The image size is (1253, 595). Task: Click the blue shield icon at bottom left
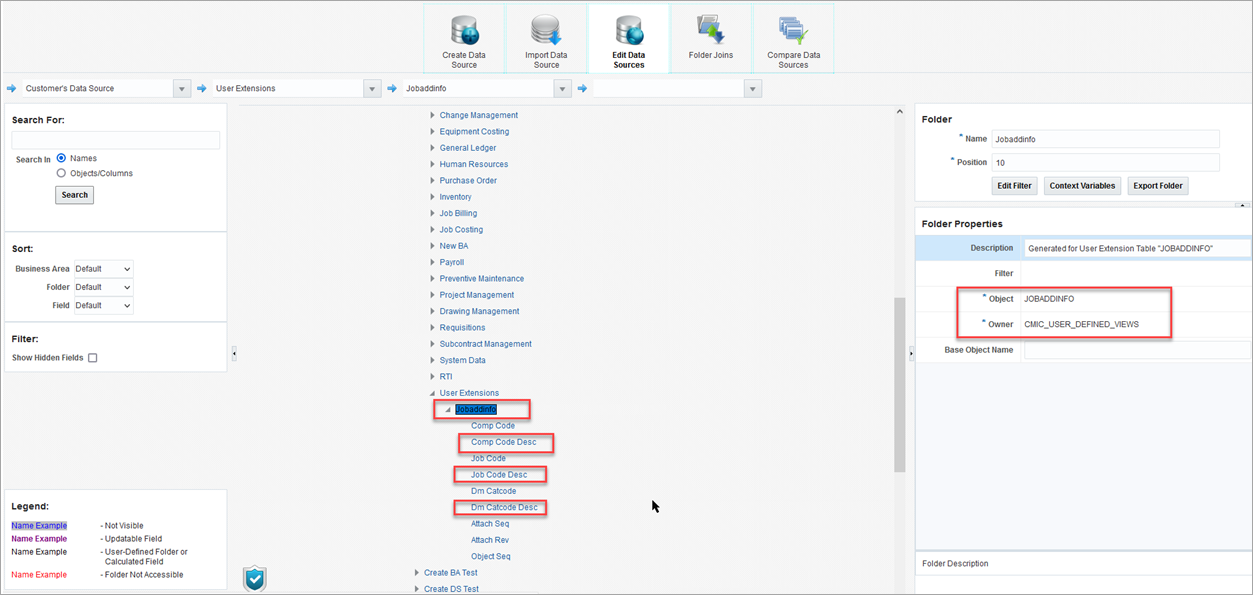pos(254,578)
